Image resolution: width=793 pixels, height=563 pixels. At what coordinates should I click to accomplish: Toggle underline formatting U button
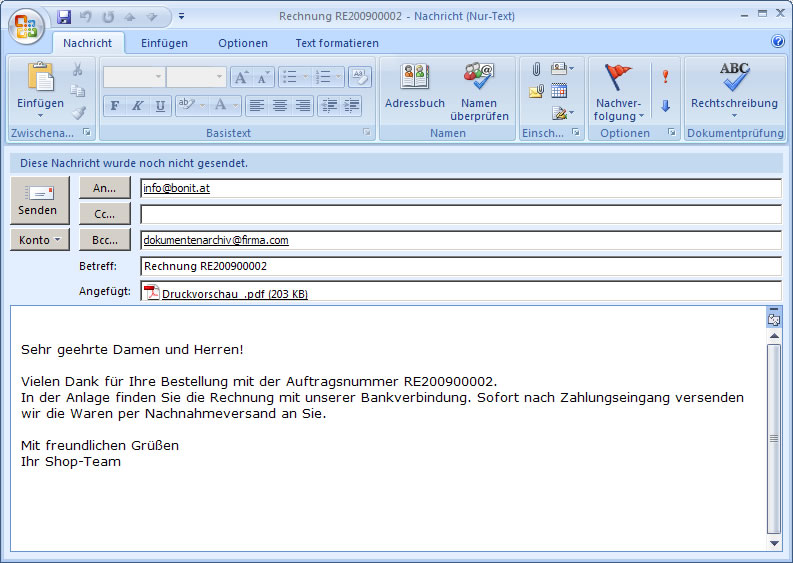(160, 106)
